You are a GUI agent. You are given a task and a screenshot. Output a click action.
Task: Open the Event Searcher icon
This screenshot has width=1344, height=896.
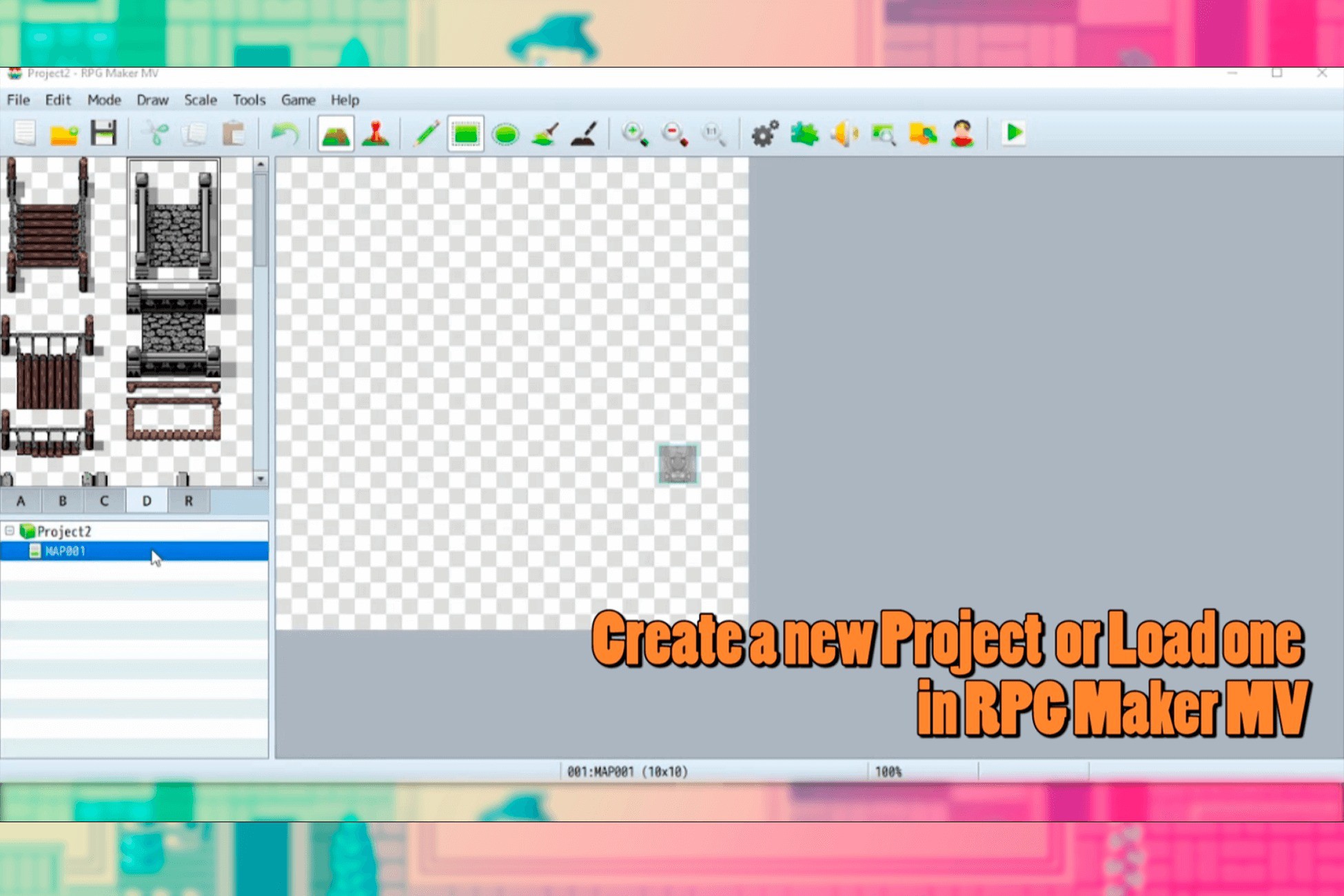tap(884, 133)
